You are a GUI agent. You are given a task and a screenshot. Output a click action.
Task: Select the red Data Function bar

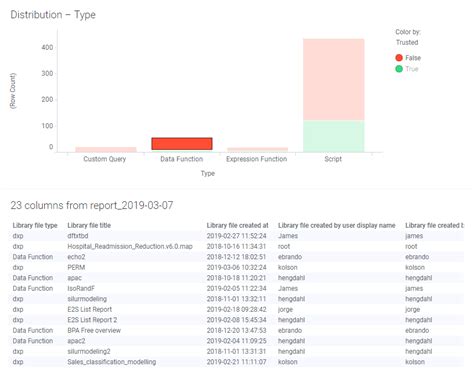tap(182, 144)
